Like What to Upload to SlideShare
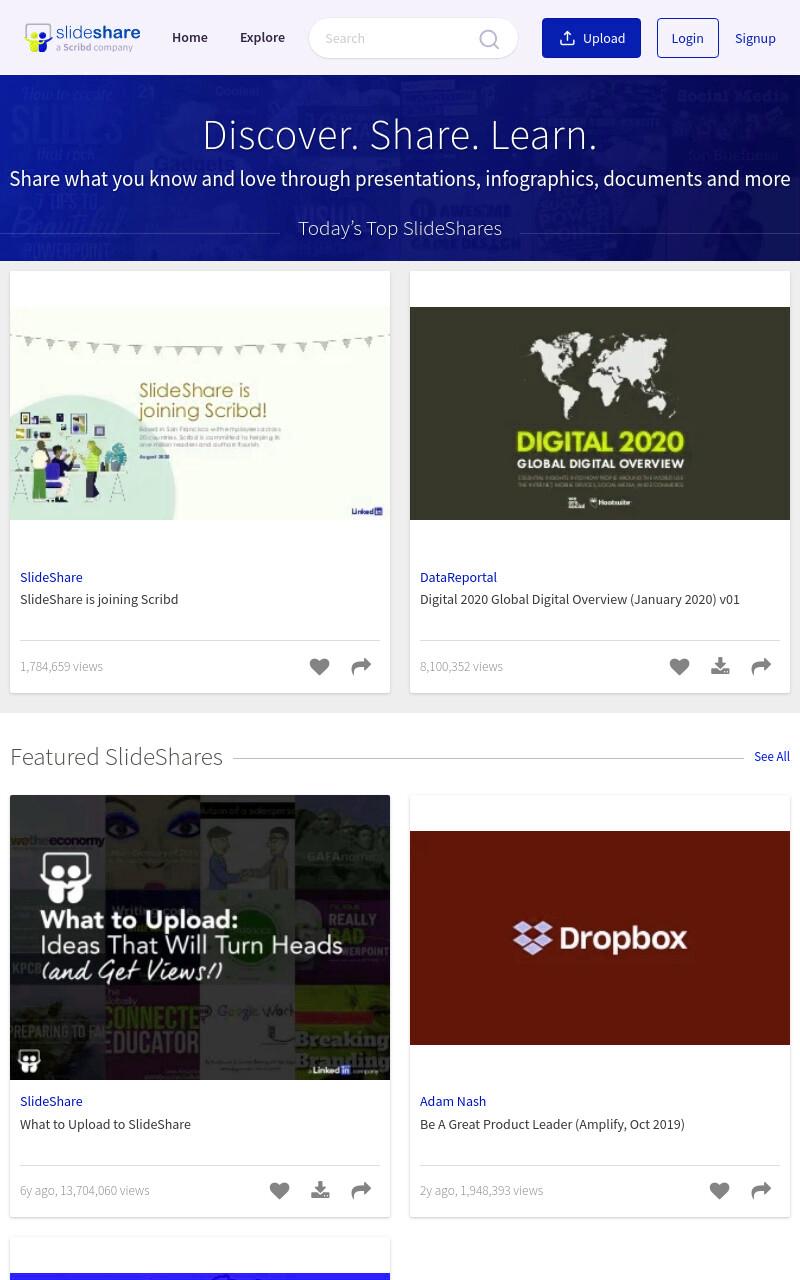 pyautogui.click(x=279, y=1191)
